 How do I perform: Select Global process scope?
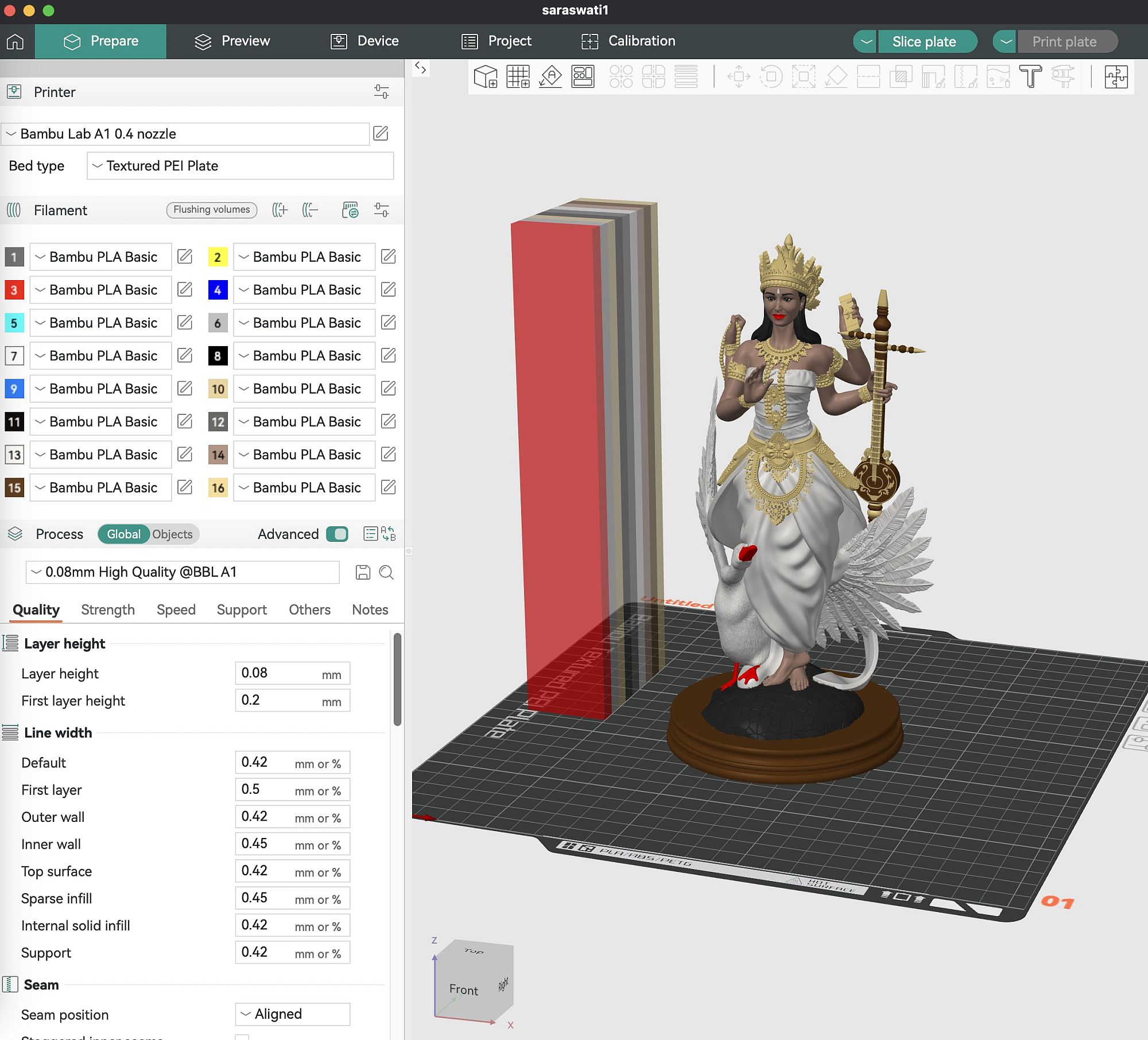123,534
